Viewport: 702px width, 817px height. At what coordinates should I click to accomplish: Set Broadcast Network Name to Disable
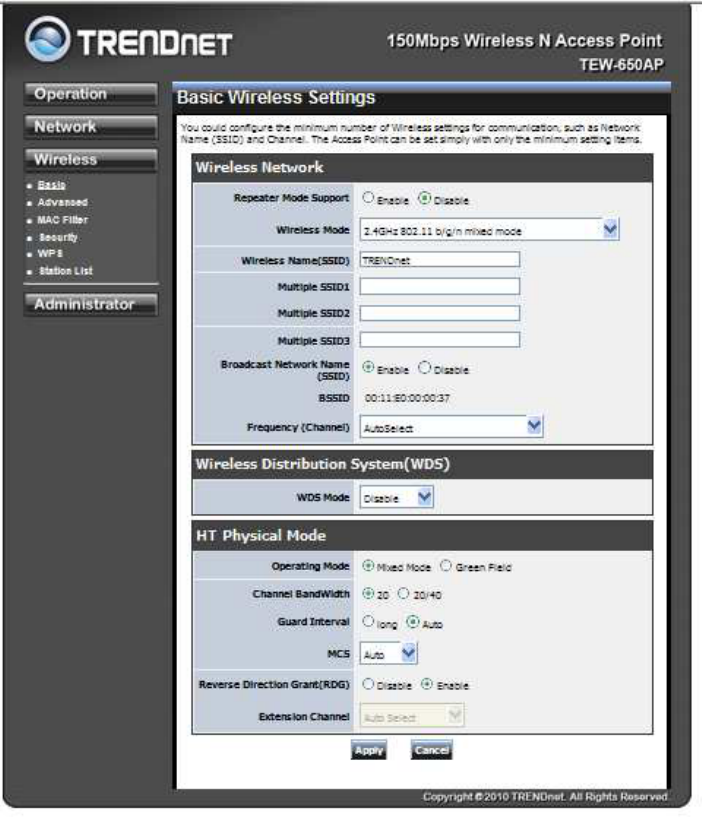425,367
